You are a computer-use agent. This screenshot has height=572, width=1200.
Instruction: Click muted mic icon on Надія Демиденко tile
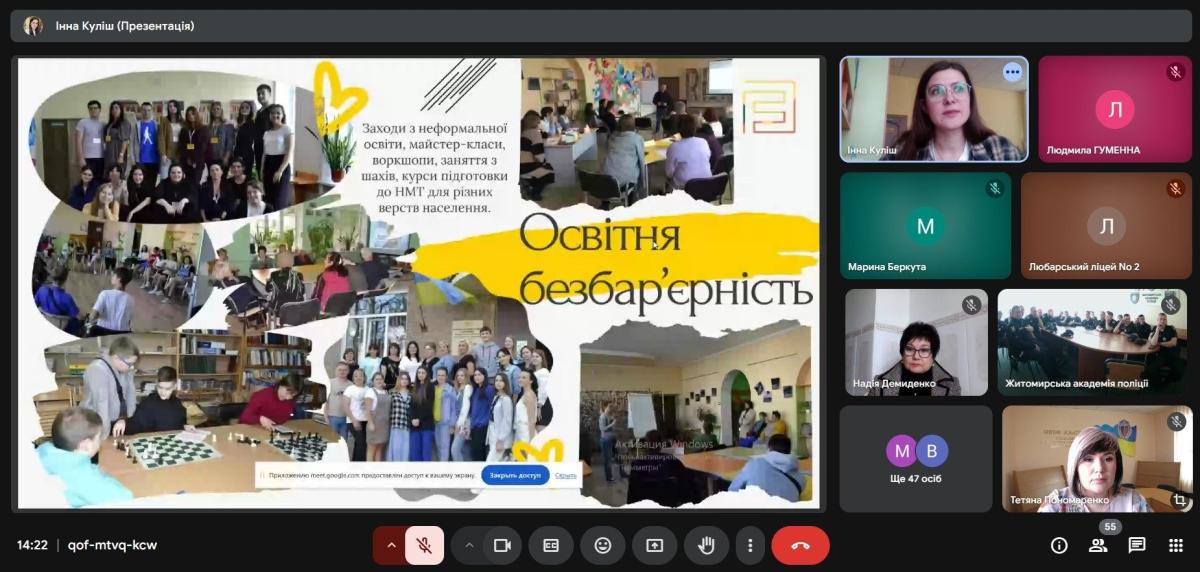coord(971,305)
